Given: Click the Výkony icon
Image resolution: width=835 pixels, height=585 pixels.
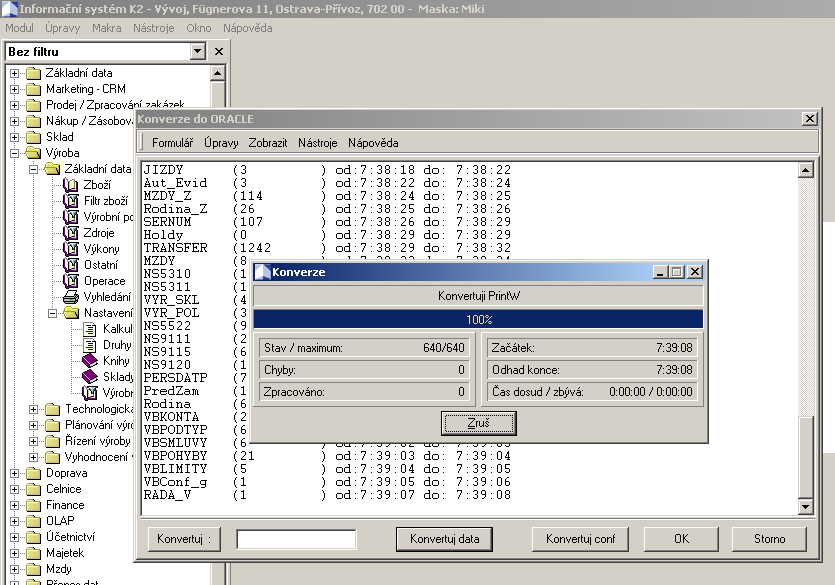Looking at the screenshot, I should coord(70,249).
